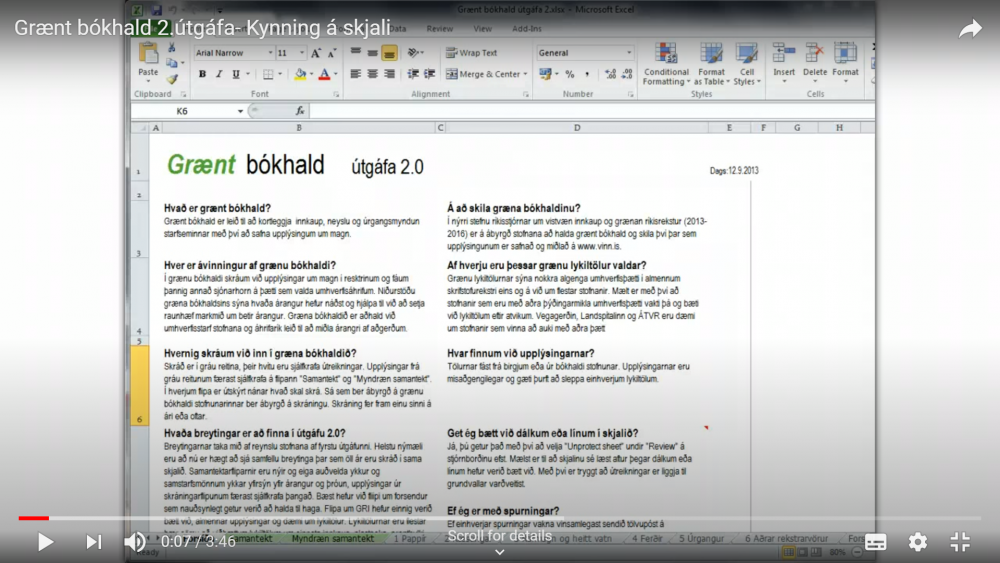This screenshot has width=1000, height=563.
Task: Click the Paste icon in Clipboard group
Action: click(148, 58)
